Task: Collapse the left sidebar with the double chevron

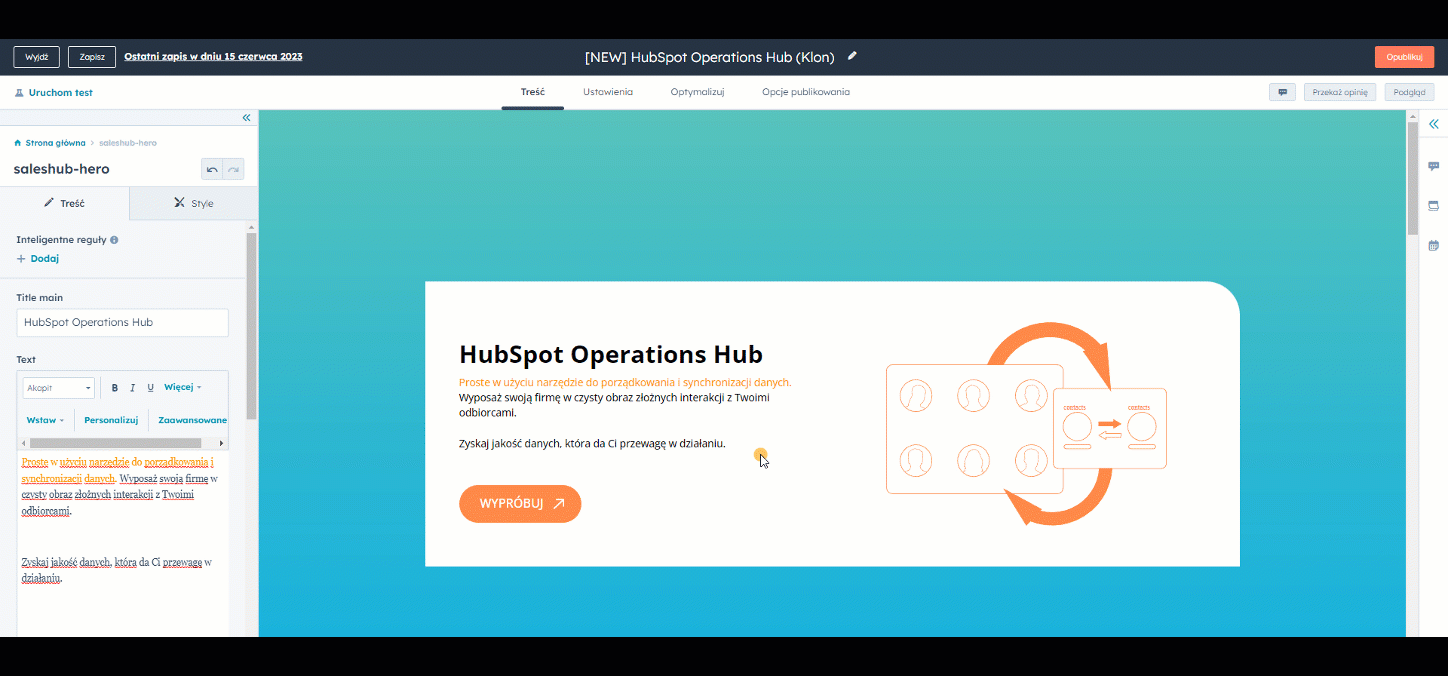Action: point(246,118)
